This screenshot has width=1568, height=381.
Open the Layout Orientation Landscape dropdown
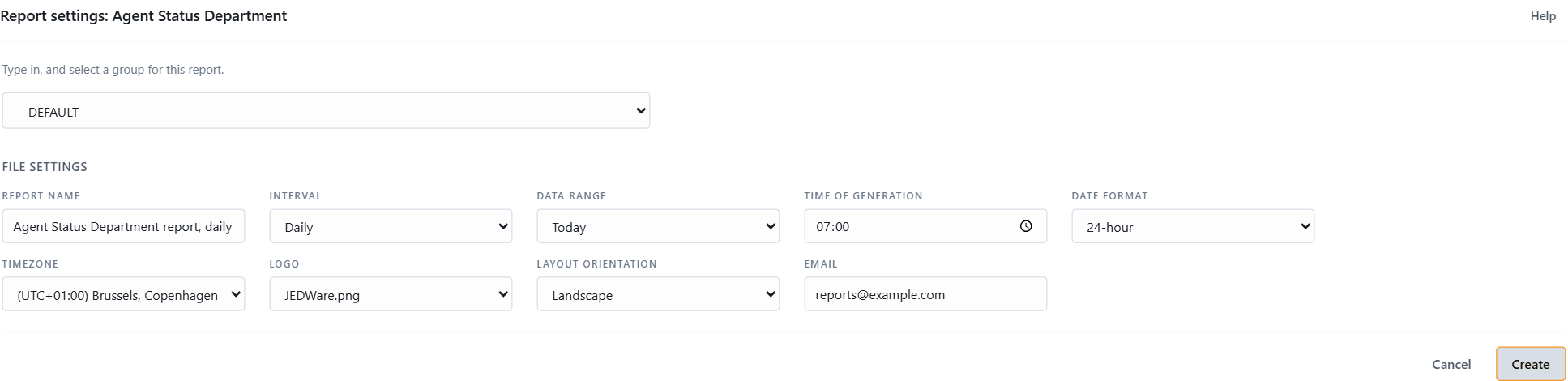click(x=658, y=294)
